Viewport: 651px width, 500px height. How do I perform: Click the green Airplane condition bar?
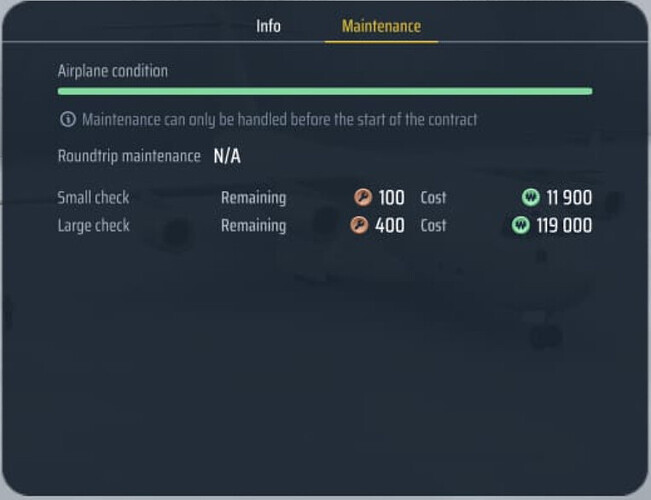click(x=325, y=91)
